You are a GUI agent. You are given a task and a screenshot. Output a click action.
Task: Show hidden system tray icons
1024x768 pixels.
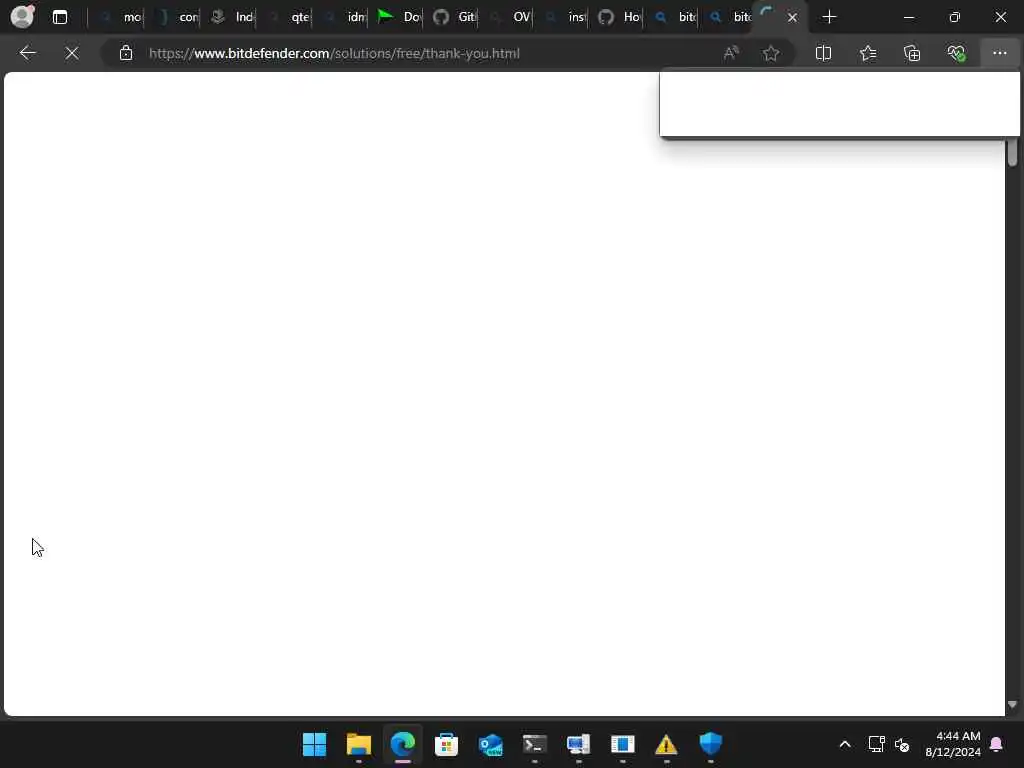pos(844,744)
